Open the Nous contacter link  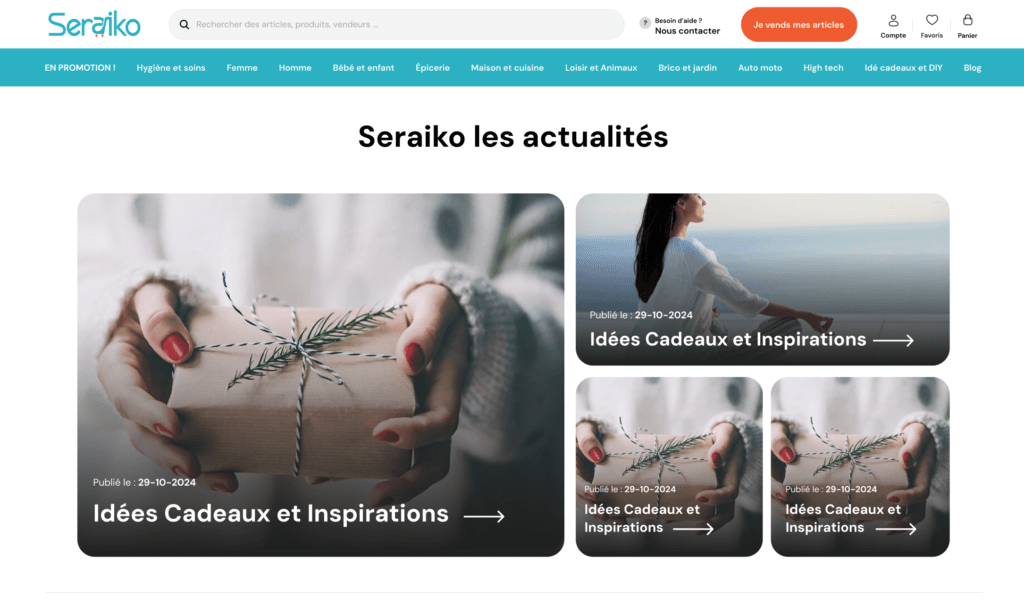point(687,31)
